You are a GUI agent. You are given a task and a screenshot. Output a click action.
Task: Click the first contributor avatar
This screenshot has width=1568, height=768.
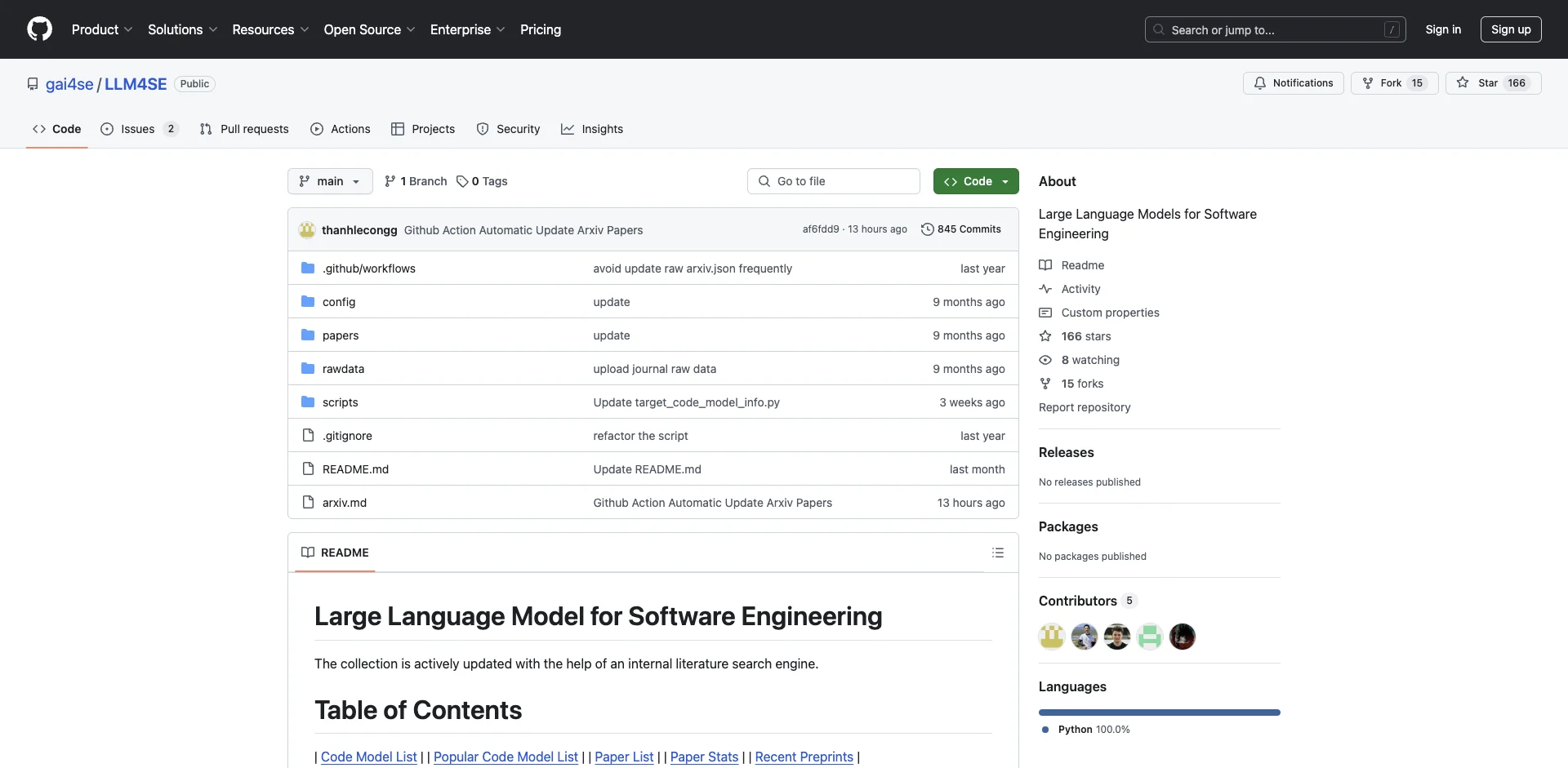[x=1052, y=637]
